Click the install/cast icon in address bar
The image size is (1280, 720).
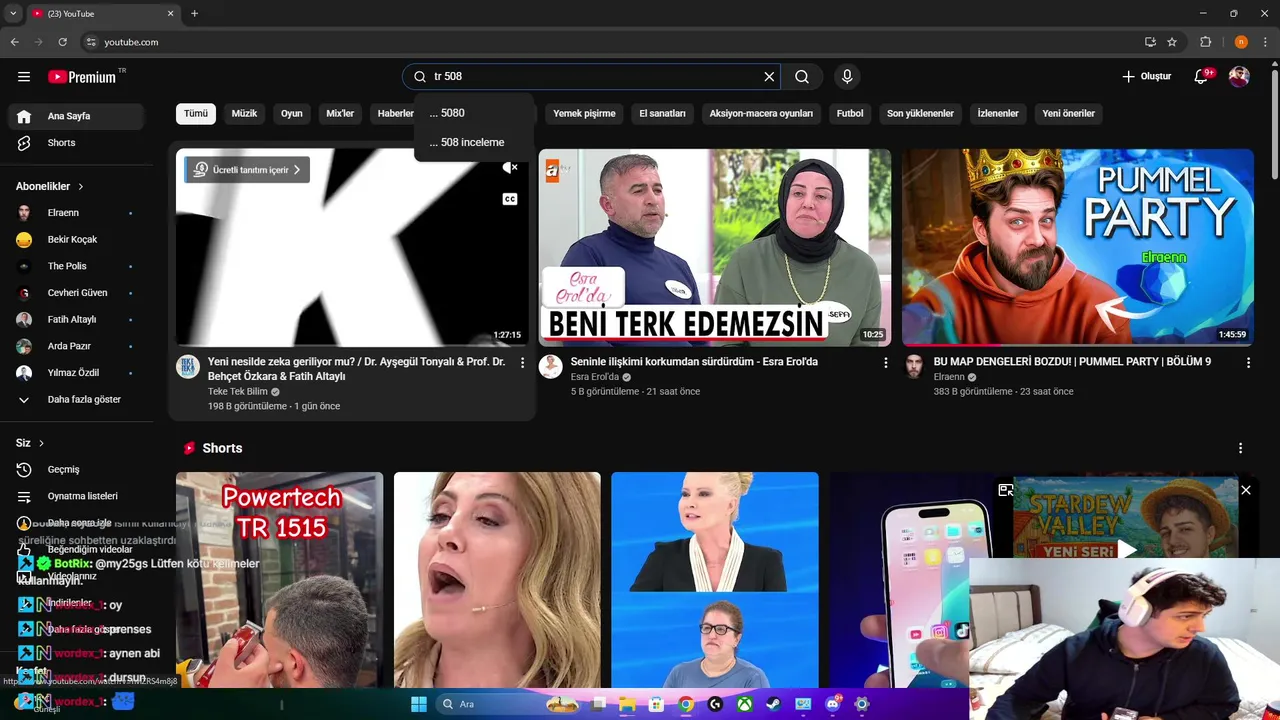[x=1150, y=42]
